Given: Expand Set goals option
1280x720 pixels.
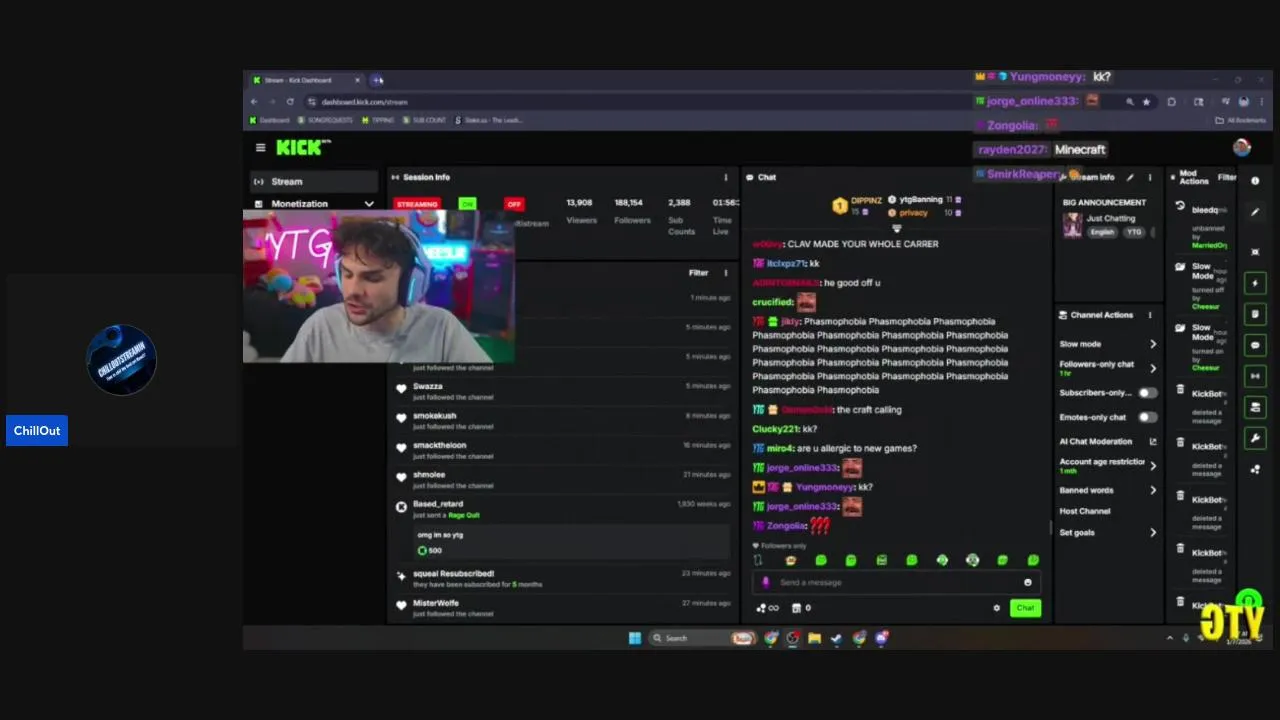Looking at the screenshot, I should point(1153,533).
